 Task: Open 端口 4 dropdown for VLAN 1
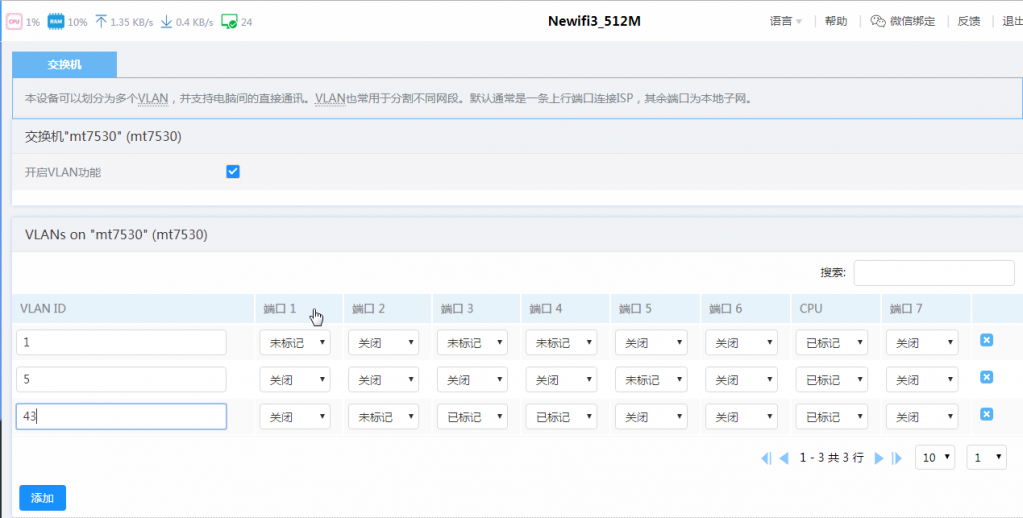[561, 342]
